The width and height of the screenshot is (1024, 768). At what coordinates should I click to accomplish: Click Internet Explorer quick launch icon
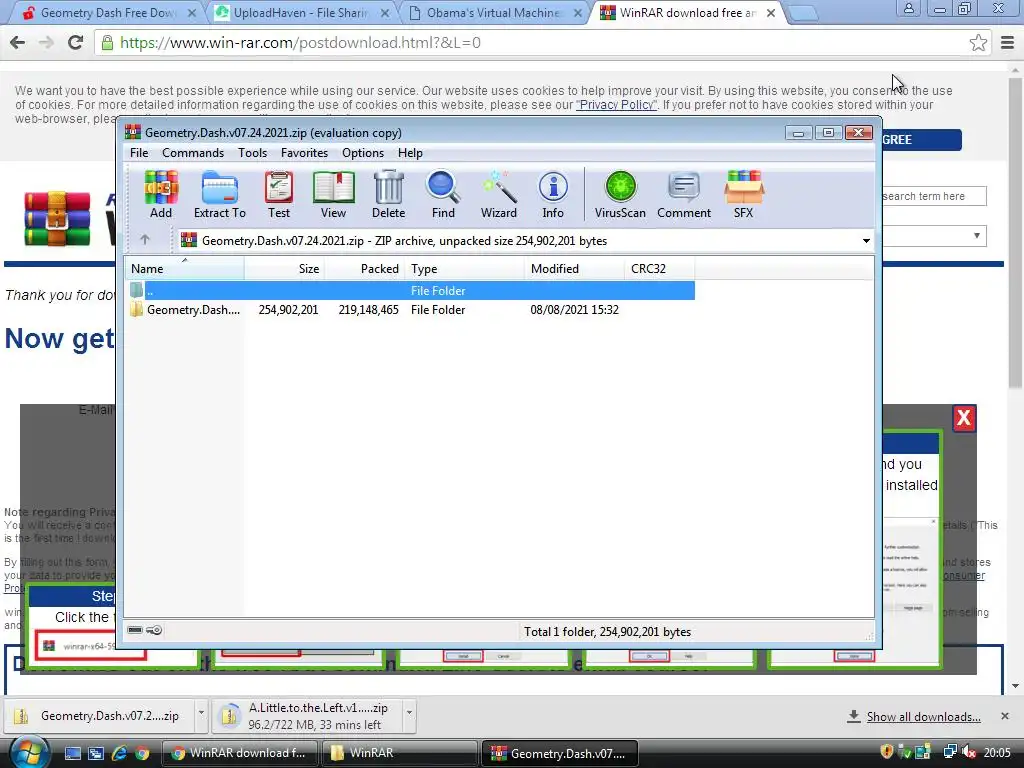(119, 753)
